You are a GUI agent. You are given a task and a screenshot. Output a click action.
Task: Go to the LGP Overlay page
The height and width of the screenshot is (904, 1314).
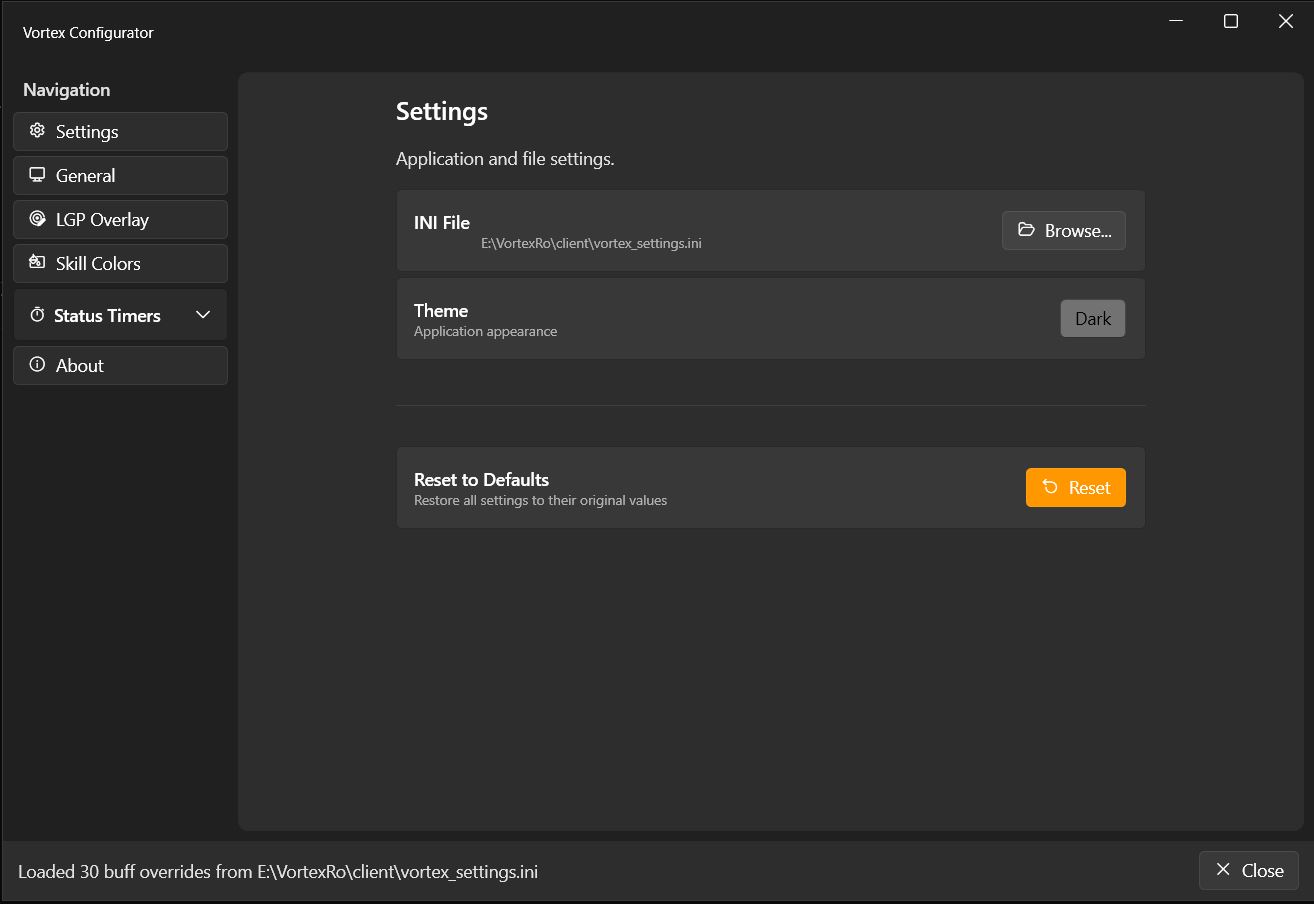coord(120,219)
